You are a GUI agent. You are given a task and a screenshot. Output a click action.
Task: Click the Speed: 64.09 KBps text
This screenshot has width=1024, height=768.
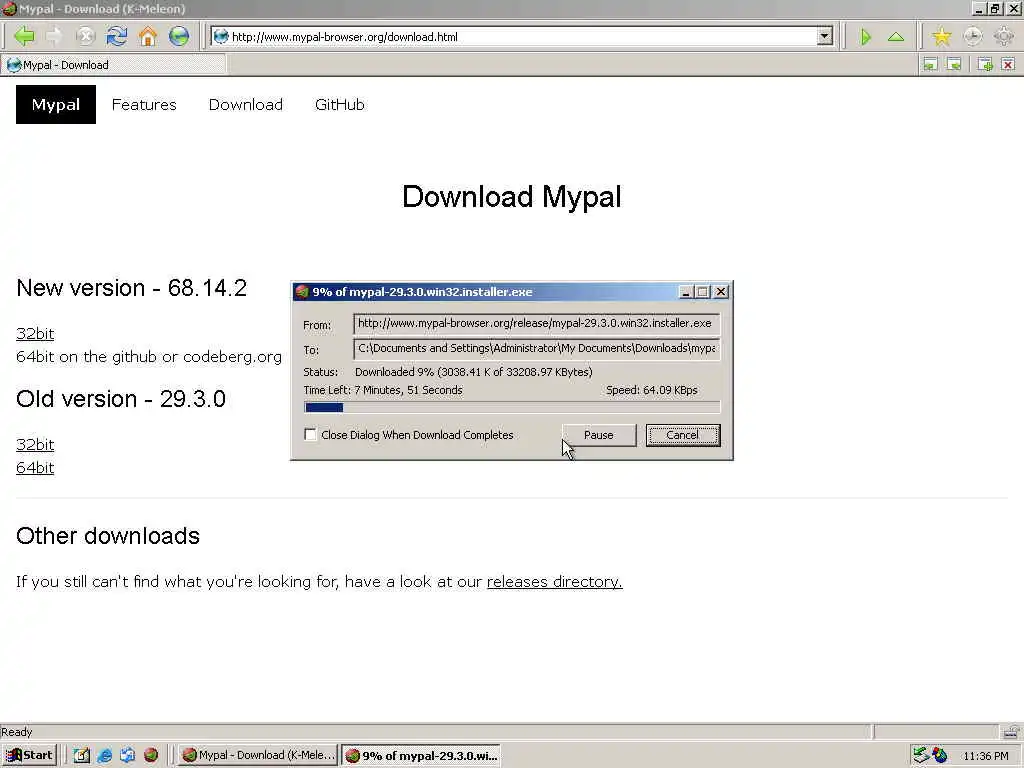tap(652, 390)
